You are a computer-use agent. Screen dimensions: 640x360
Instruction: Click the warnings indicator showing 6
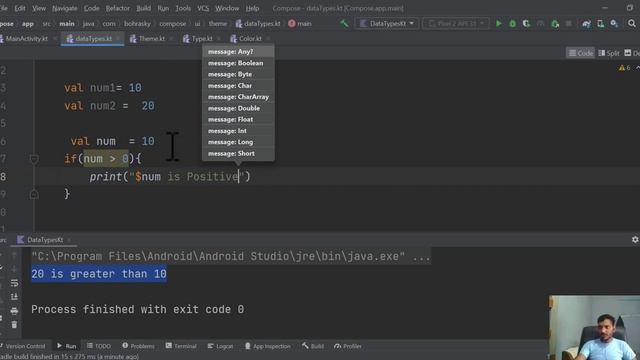click(x=624, y=68)
